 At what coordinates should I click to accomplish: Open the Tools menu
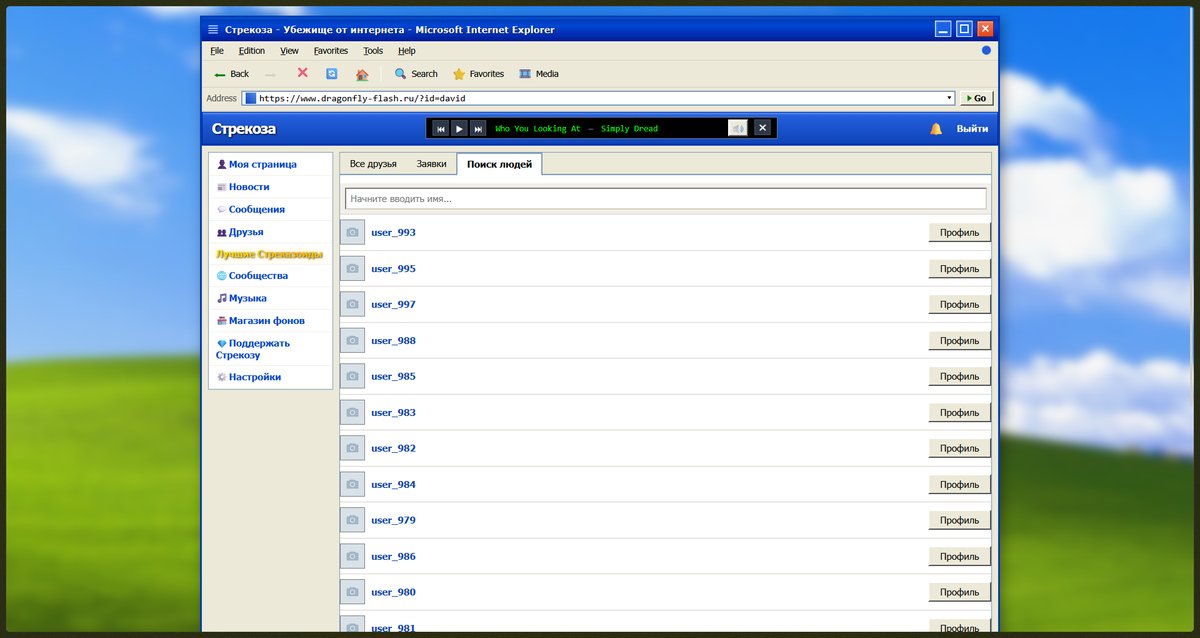point(373,51)
